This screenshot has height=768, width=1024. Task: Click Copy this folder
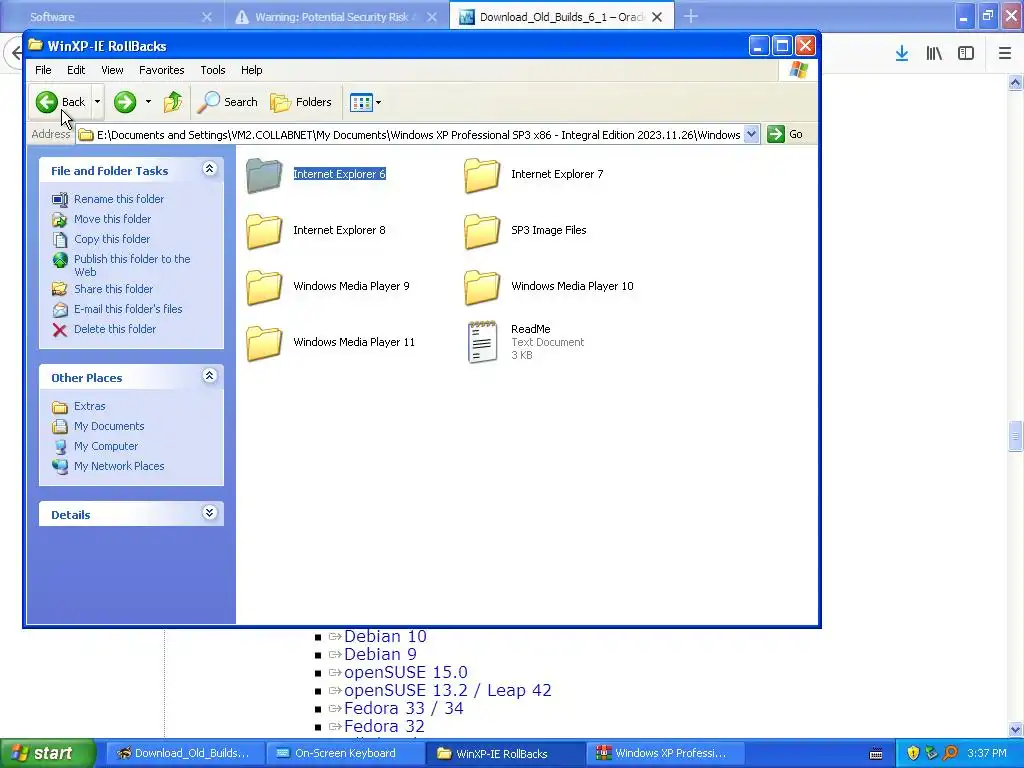click(x=112, y=239)
